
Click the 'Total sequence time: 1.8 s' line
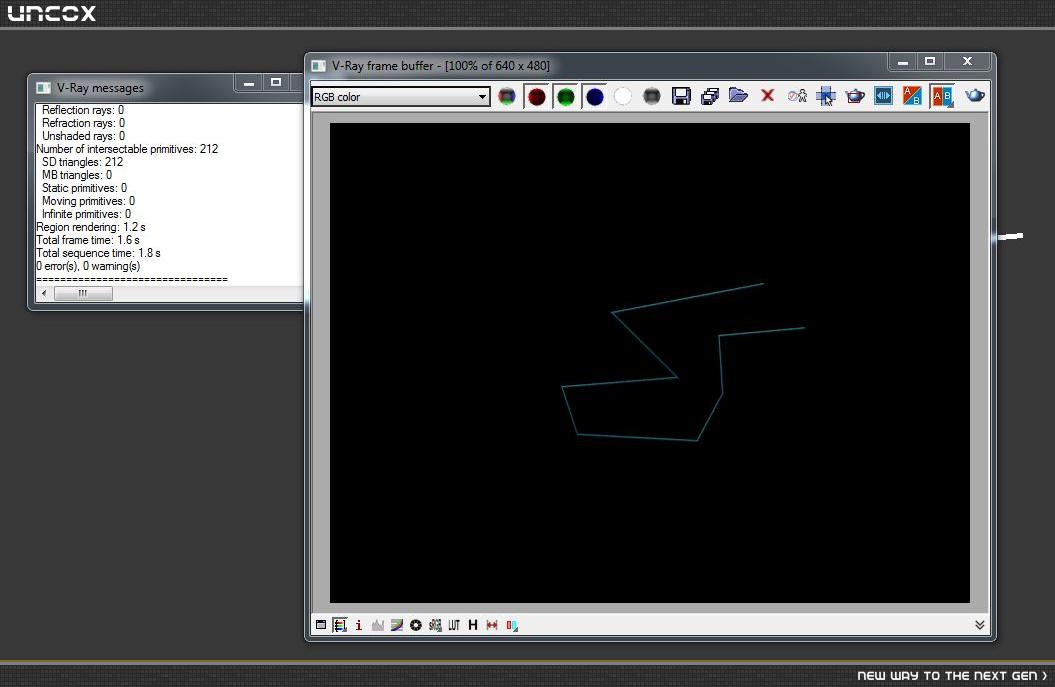(98, 253)
